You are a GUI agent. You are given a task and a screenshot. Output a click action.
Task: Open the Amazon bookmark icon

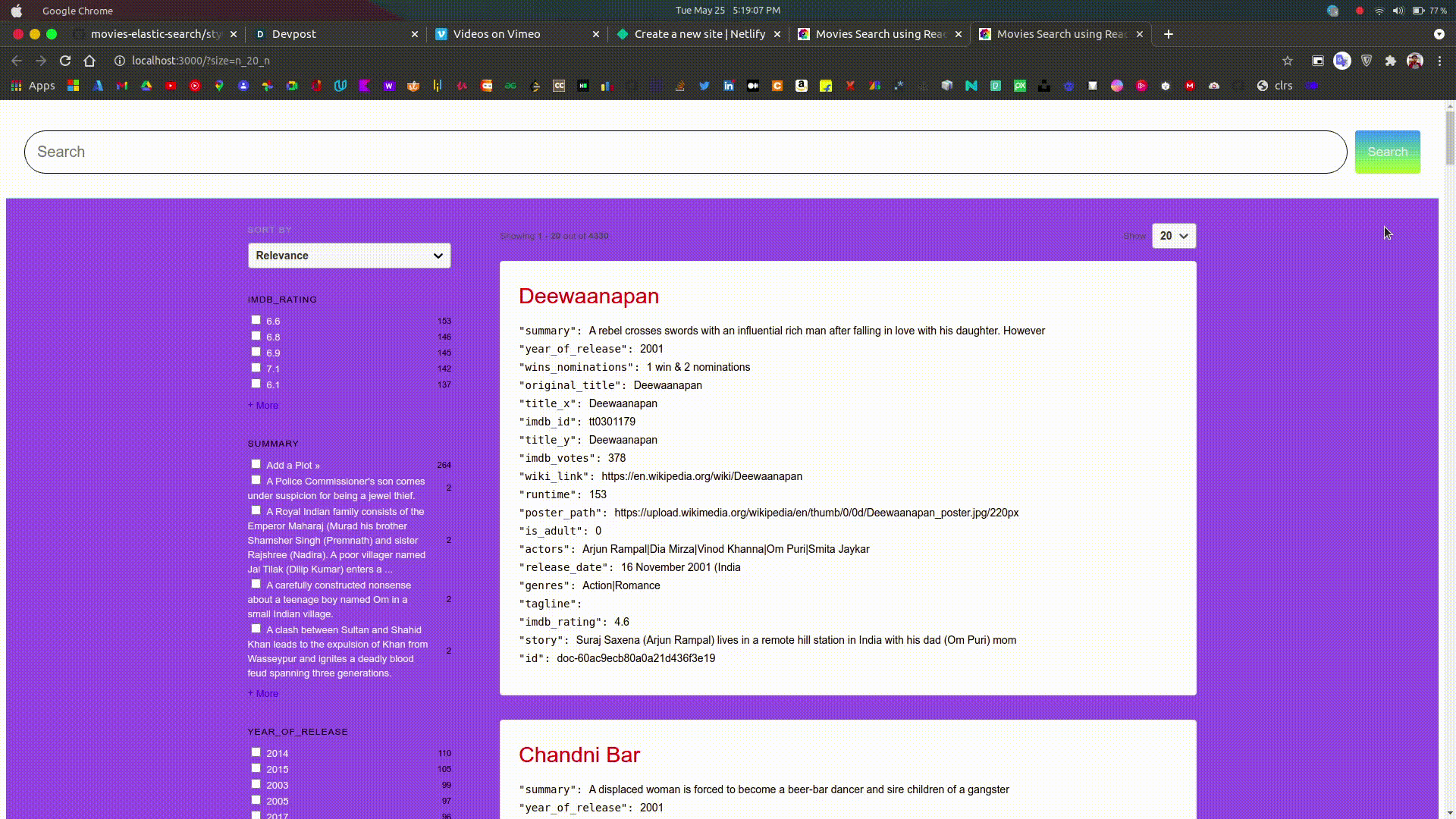tap(802, 86)
